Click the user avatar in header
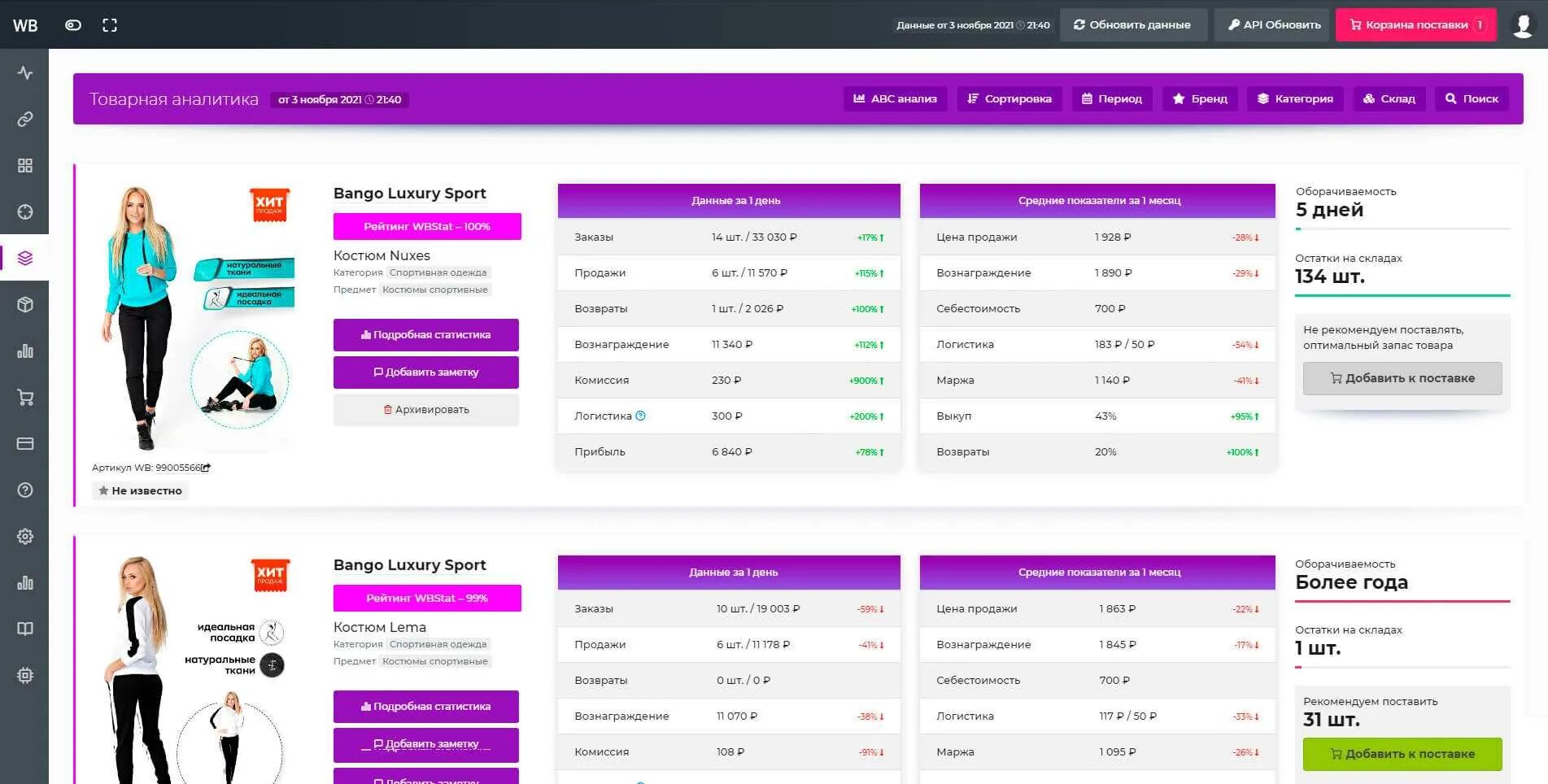 click(x=1523, y=25)
